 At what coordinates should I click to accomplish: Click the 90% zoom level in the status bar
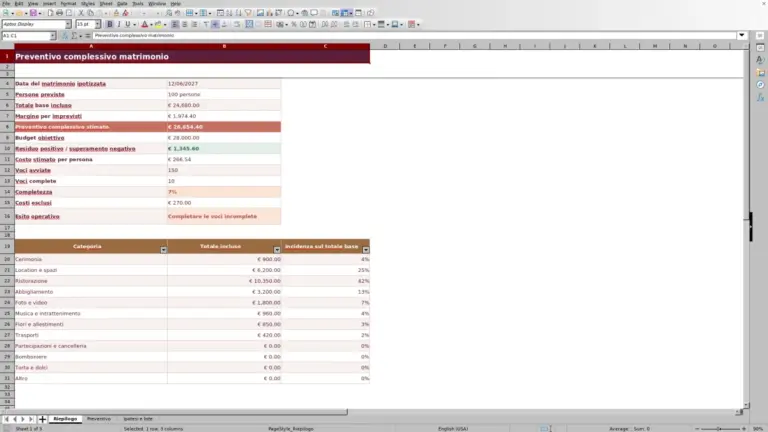click(758, 429)
